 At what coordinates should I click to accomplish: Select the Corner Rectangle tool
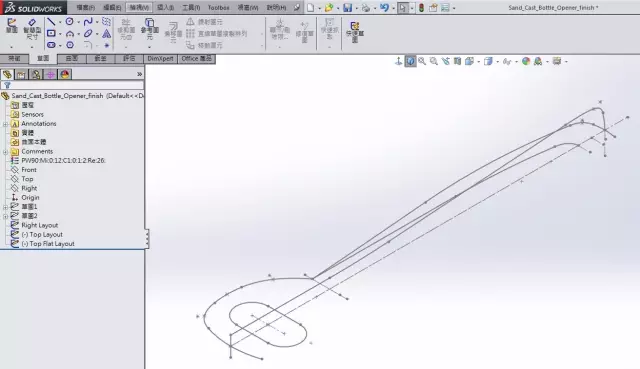point(51,33)
